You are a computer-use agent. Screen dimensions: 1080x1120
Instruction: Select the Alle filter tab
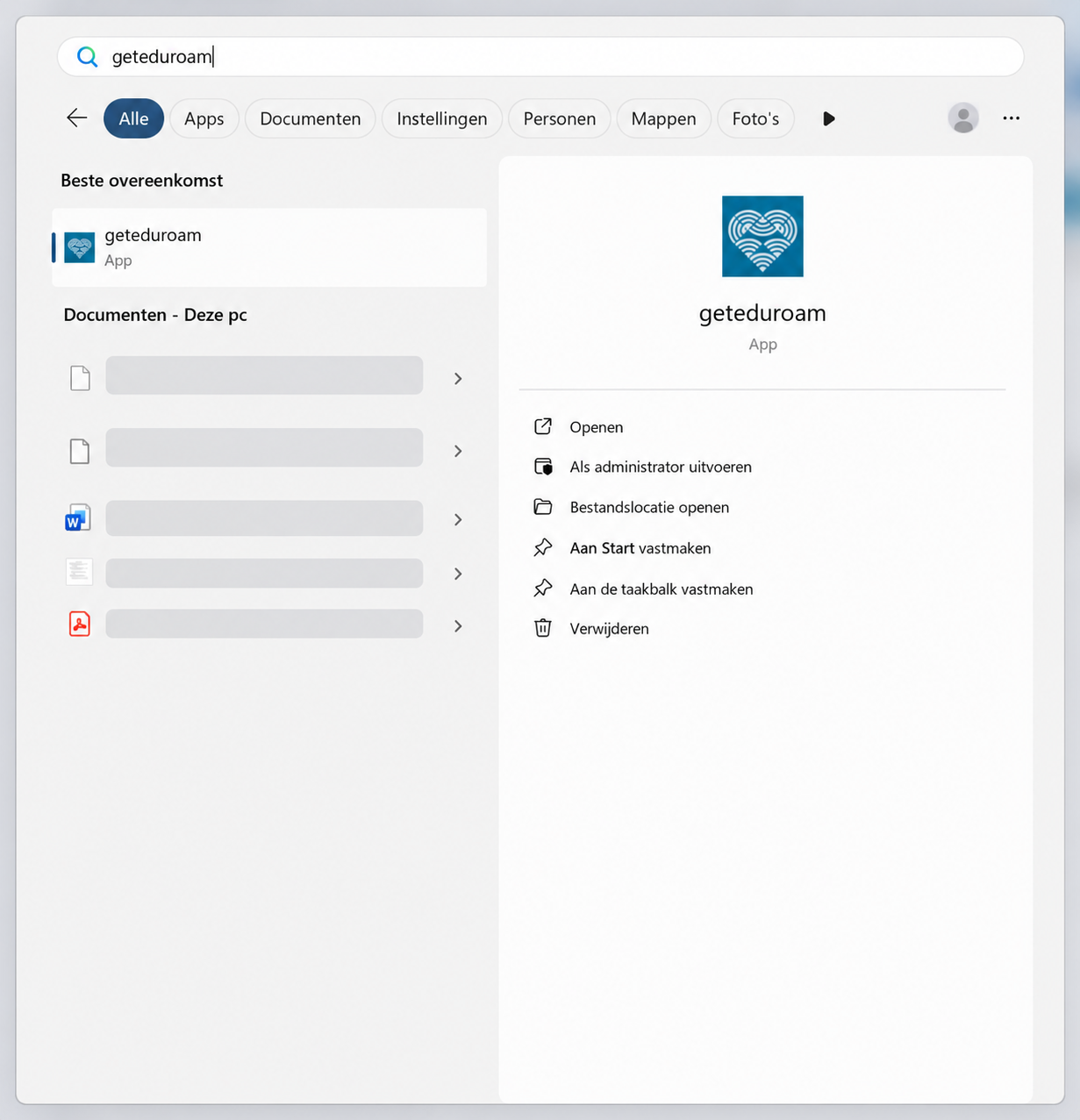click(x=133, y=118)
